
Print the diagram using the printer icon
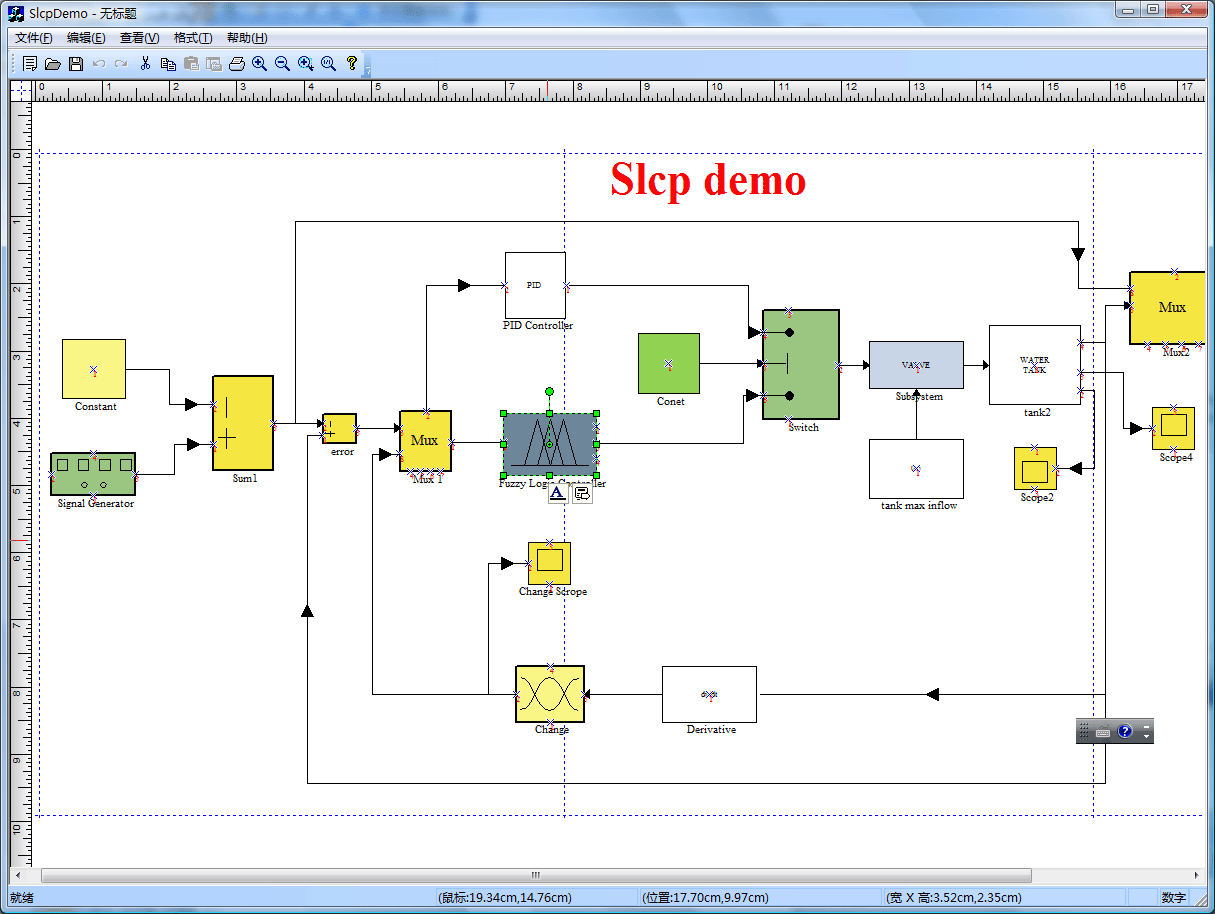(x=237, y=64)
